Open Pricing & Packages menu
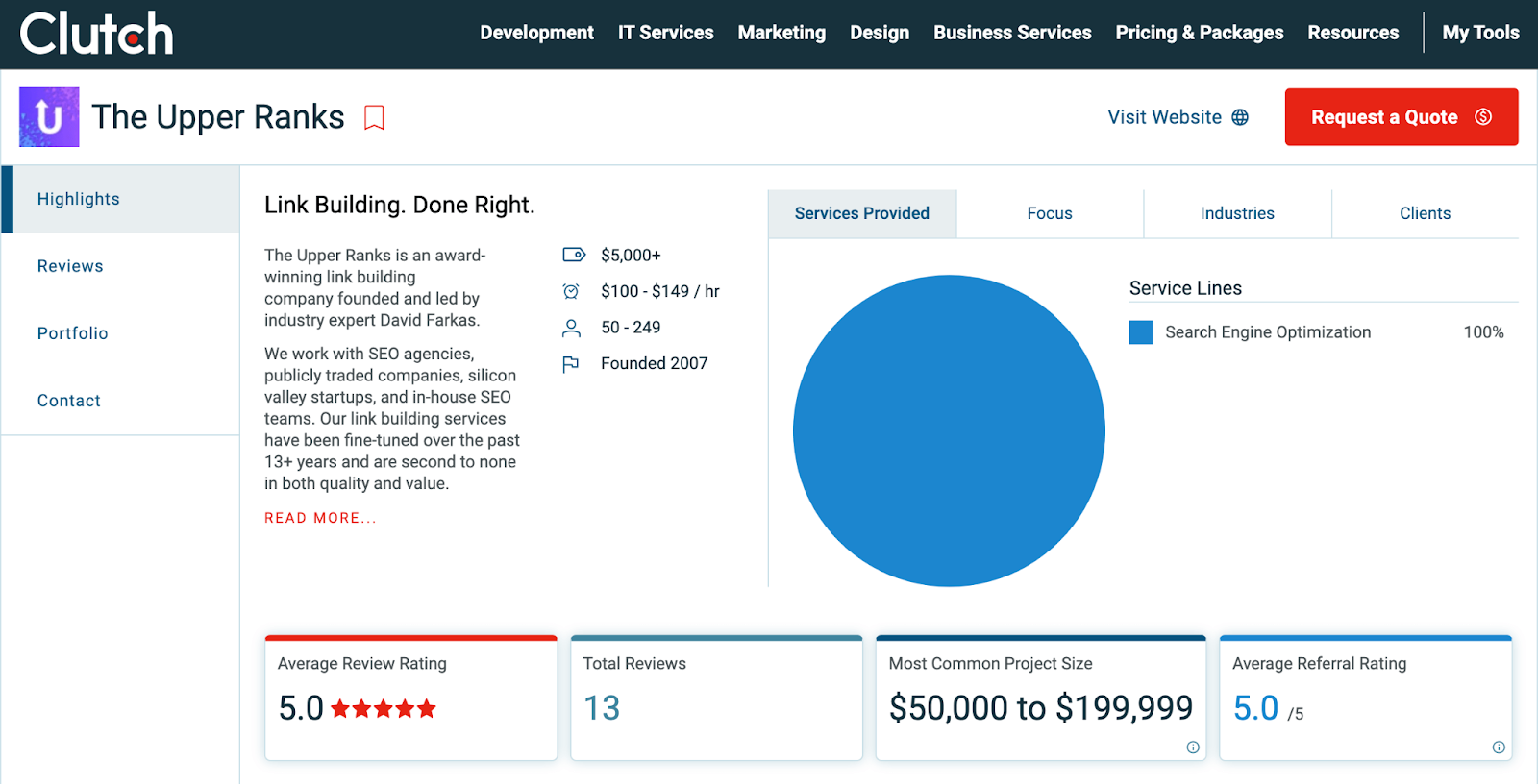The height and width of the screenshot is (784, 1538). (x=1200, y=33)
